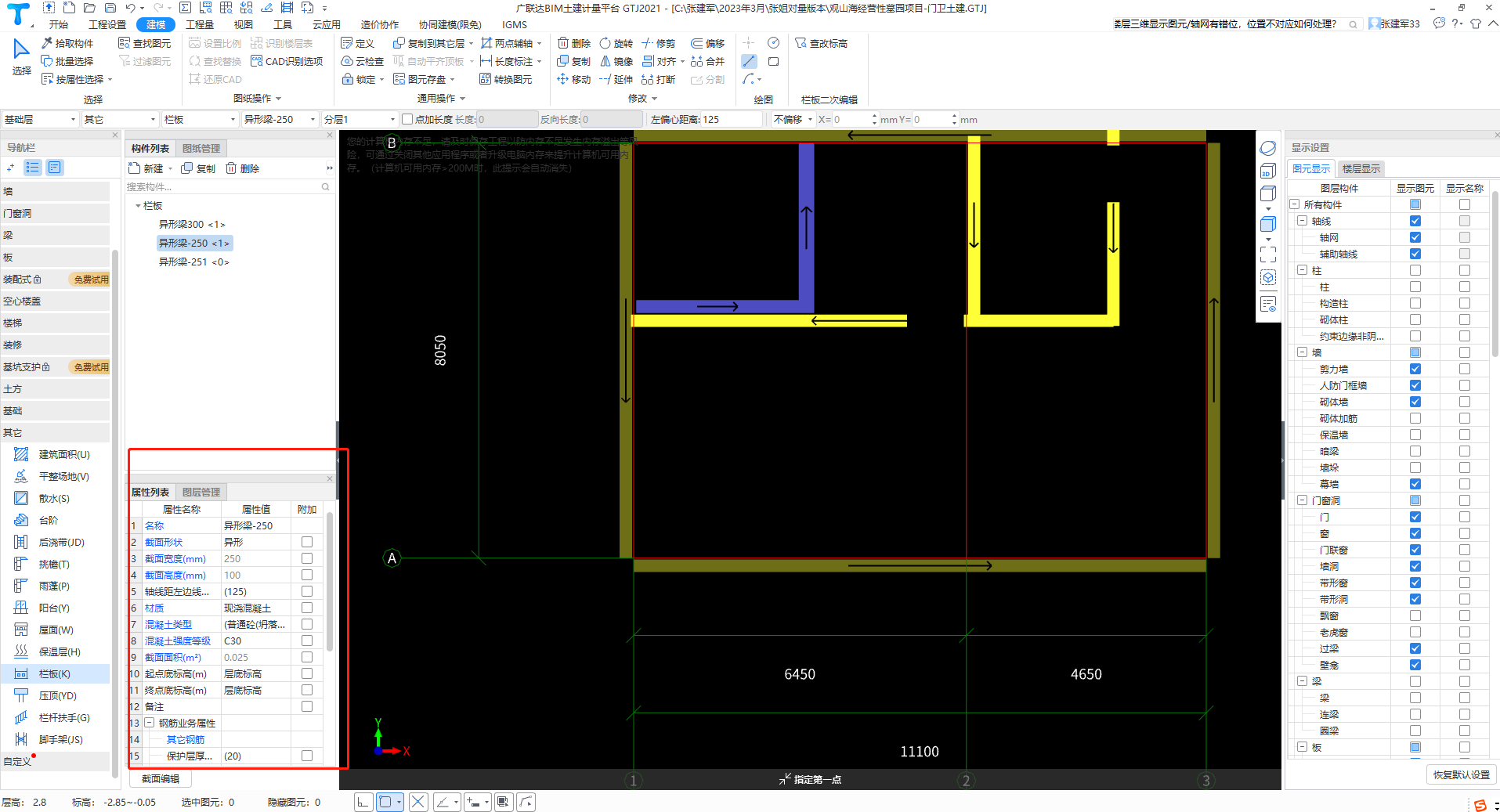The image size is (1500, 812).
Task: Select the 旋转 rotate tool
Action: [616, 43]
